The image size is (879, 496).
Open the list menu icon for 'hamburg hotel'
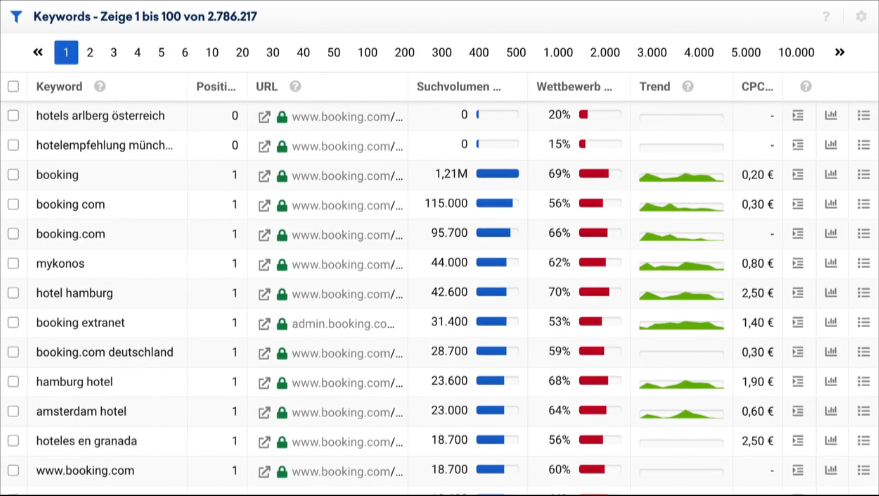(x=863, y=382)
